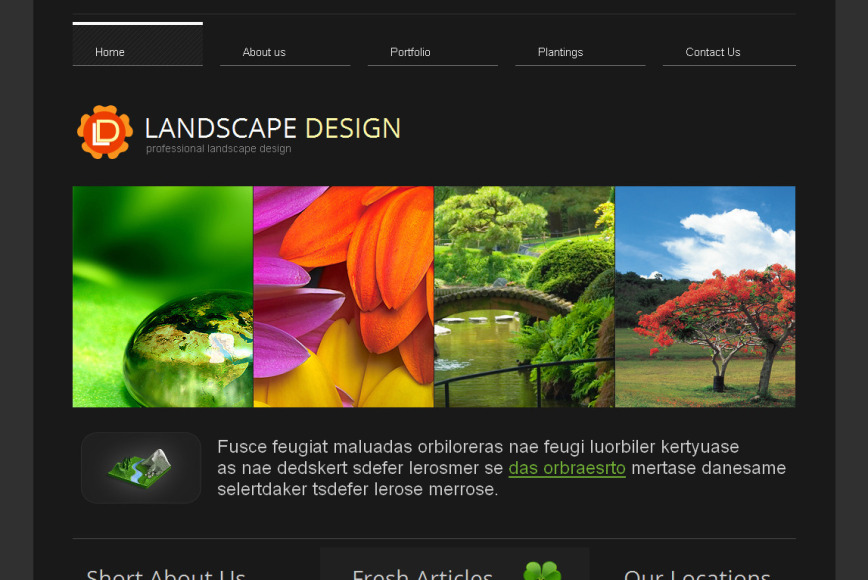
Task: Select the 3D landscape model icon
Action: click(140, 467)
